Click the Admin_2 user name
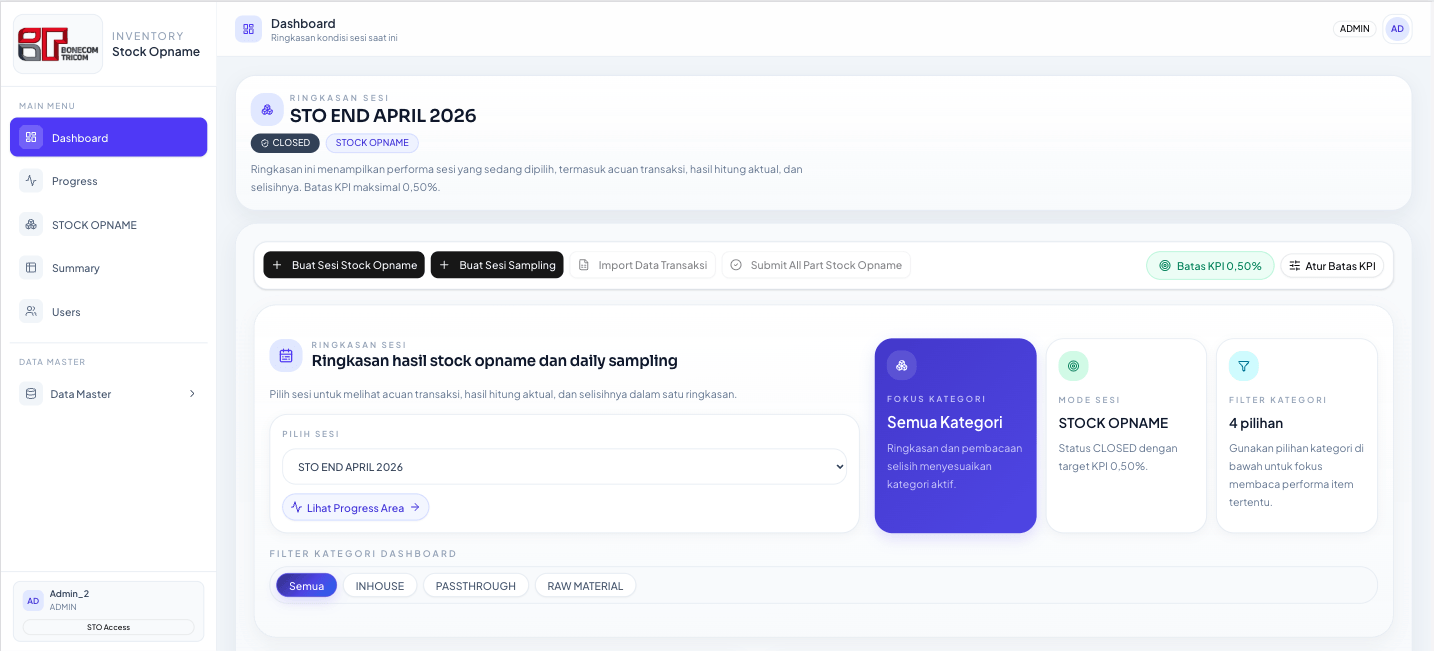The image size is (1434, 651). tap(69, 594)
